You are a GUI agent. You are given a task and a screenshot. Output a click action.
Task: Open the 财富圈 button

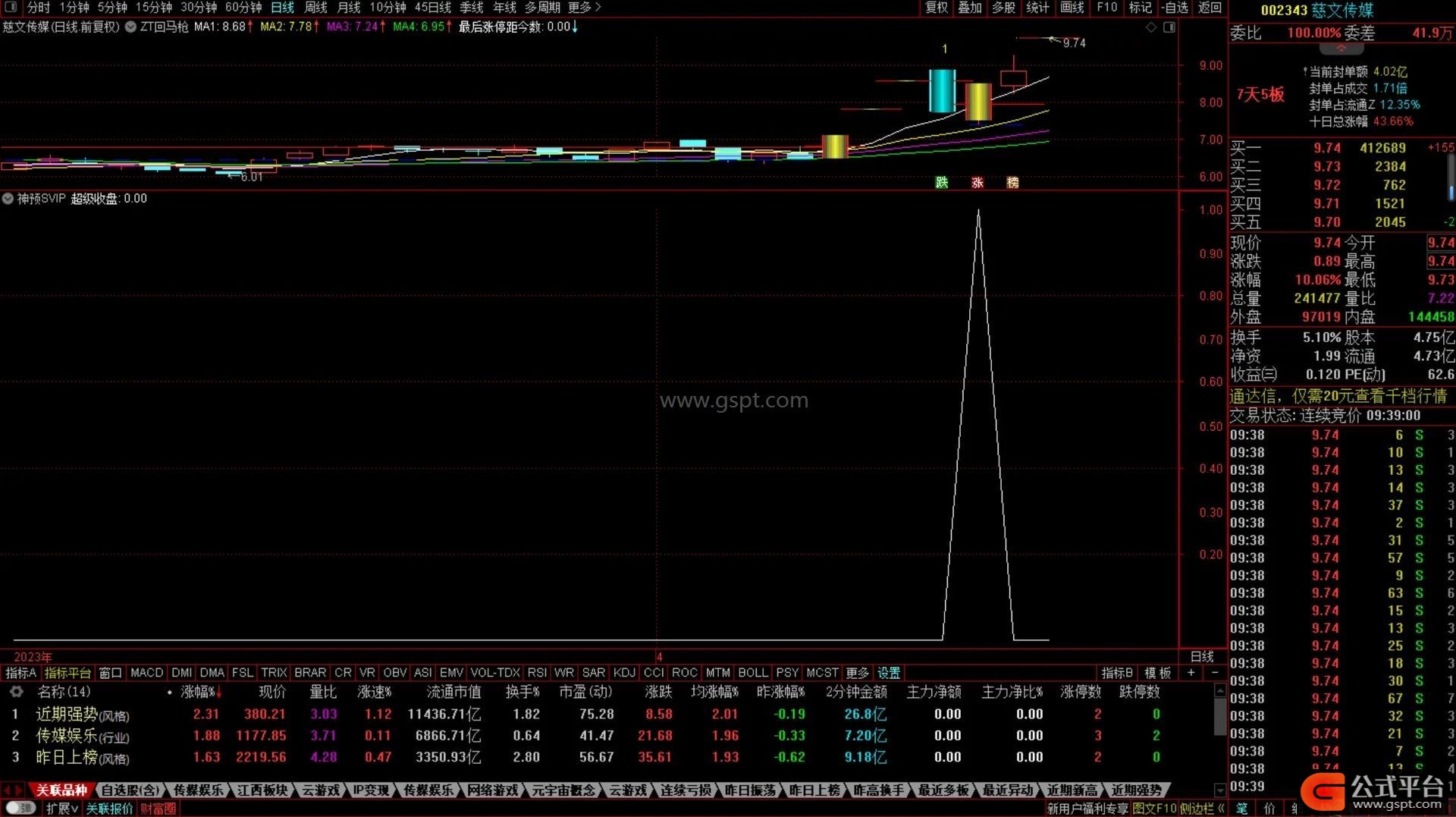[158, 809]
